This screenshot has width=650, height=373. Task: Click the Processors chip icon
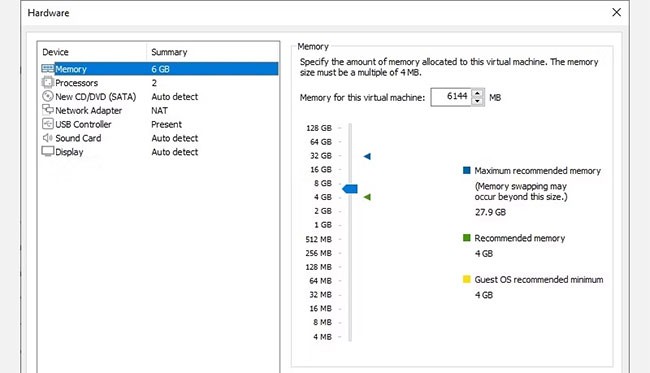(48, 82)
